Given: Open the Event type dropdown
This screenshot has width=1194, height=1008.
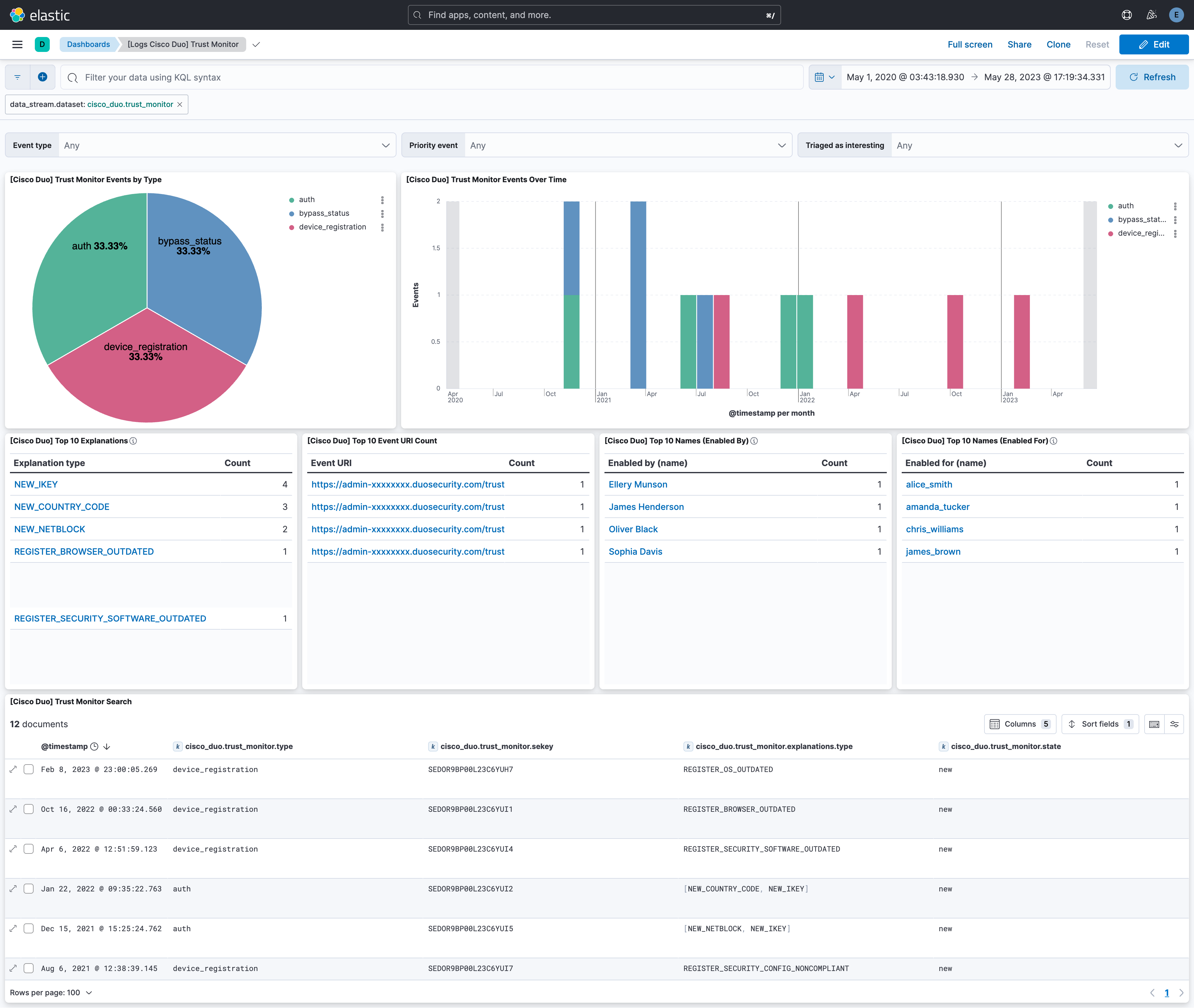Looking at the screenshot, I should (226, 145).
